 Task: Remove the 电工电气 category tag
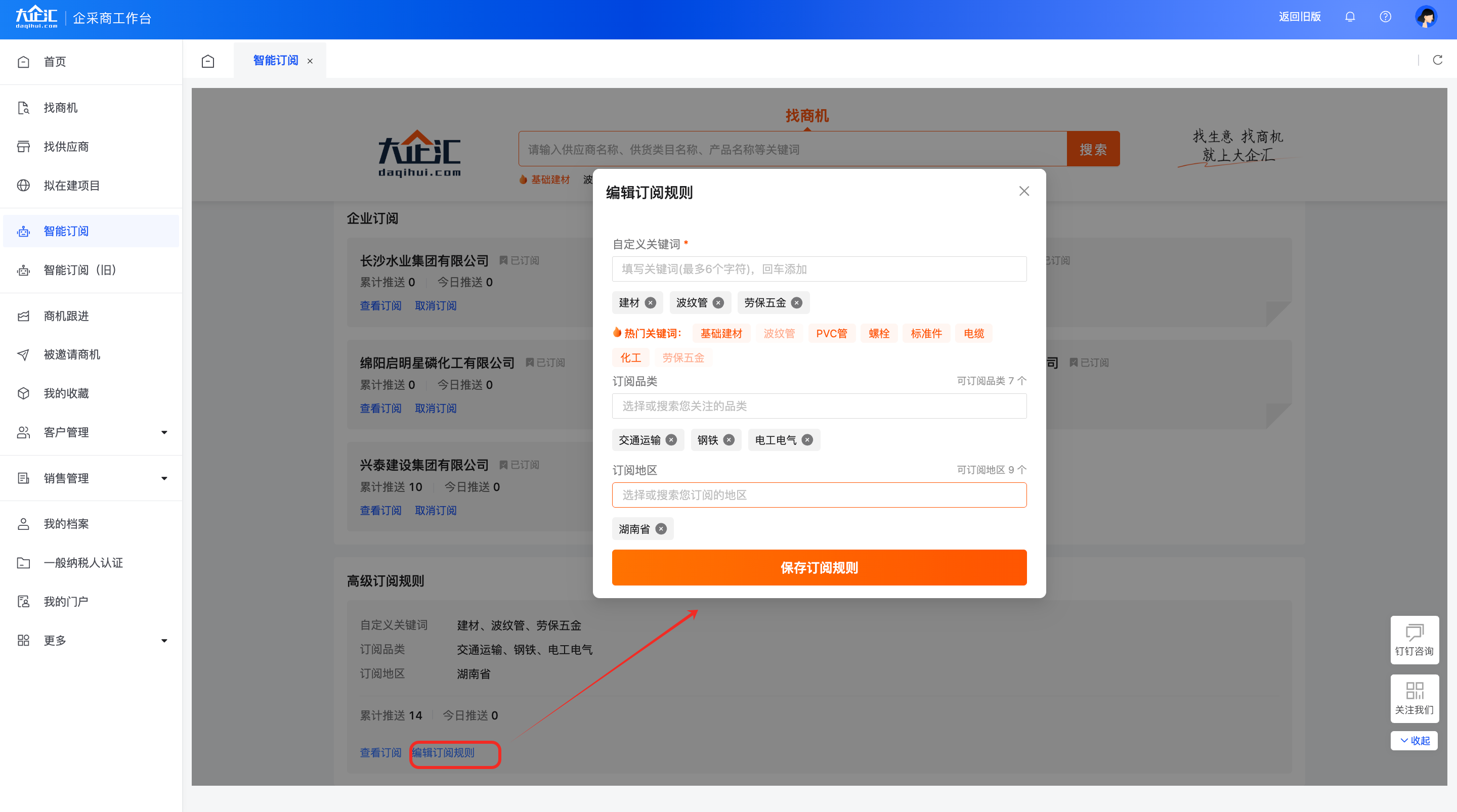pos(807,440)
